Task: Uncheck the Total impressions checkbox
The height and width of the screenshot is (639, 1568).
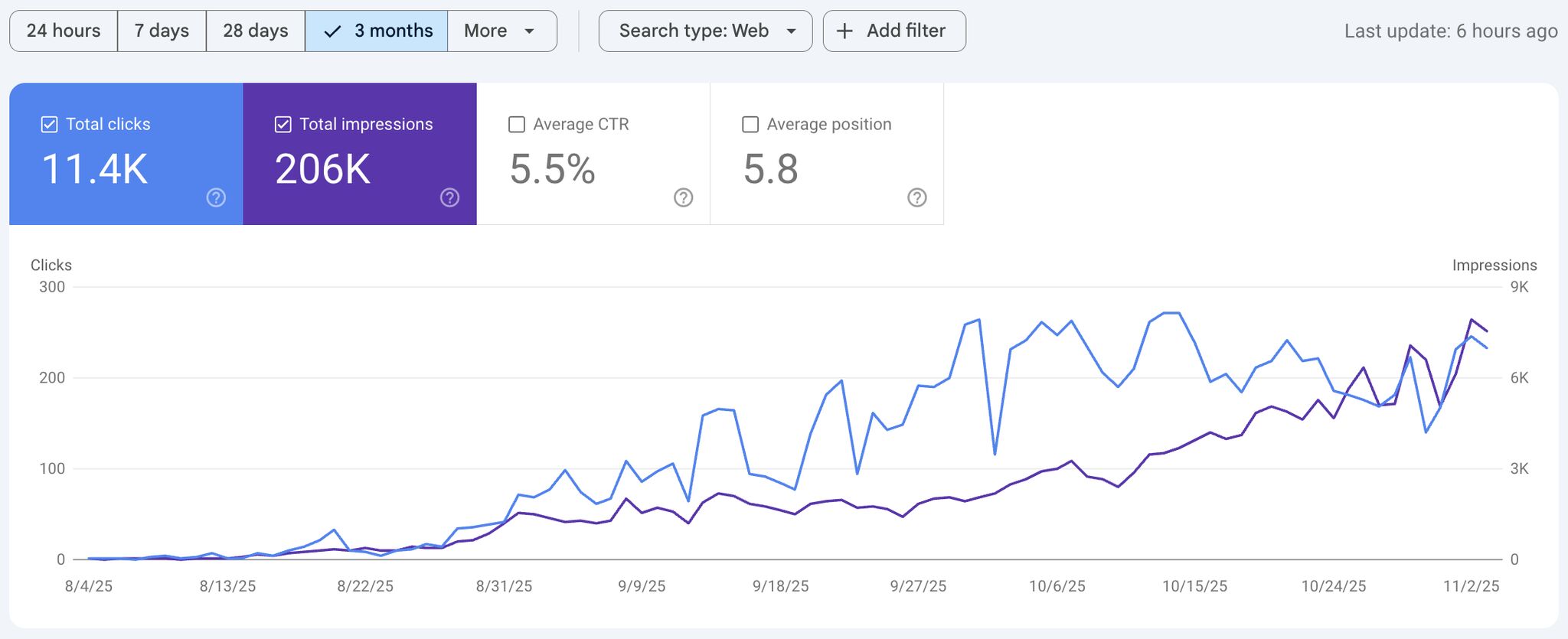Action: tap(283, 125)
